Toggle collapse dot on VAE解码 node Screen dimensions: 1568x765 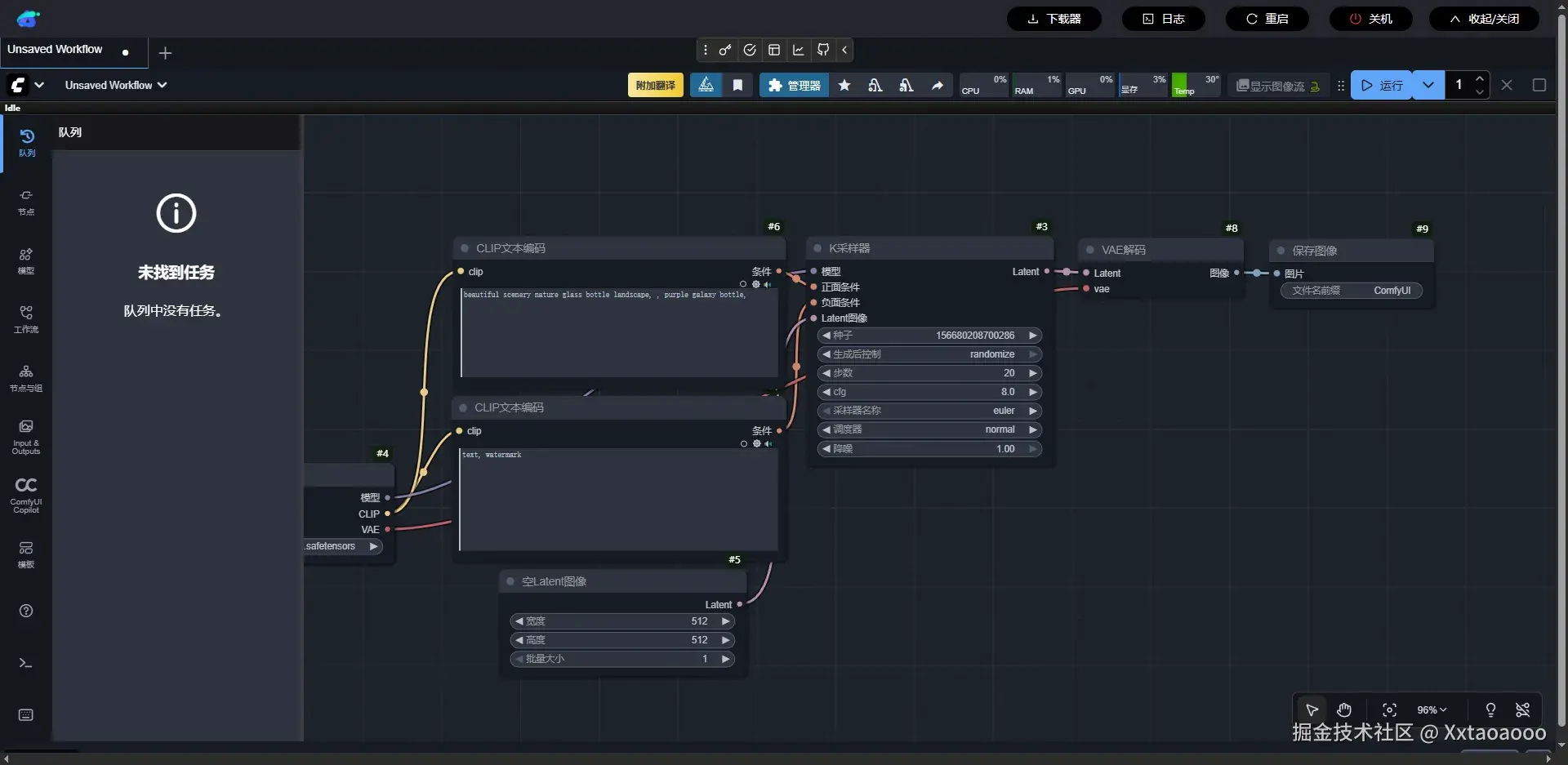tap(1090, 250)
